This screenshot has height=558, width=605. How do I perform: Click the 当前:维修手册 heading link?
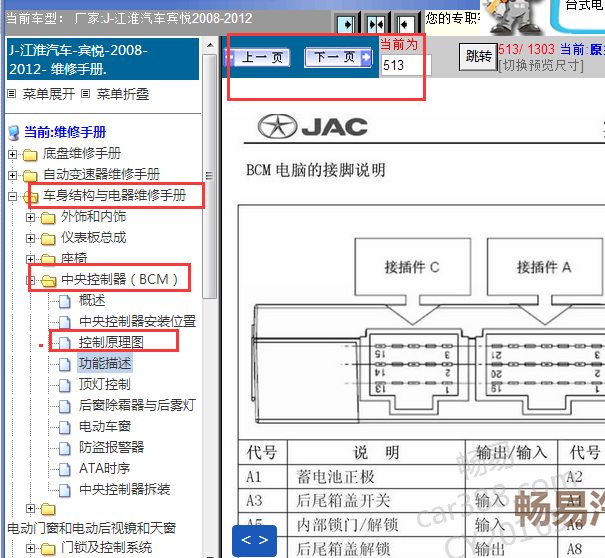(65, 132)
